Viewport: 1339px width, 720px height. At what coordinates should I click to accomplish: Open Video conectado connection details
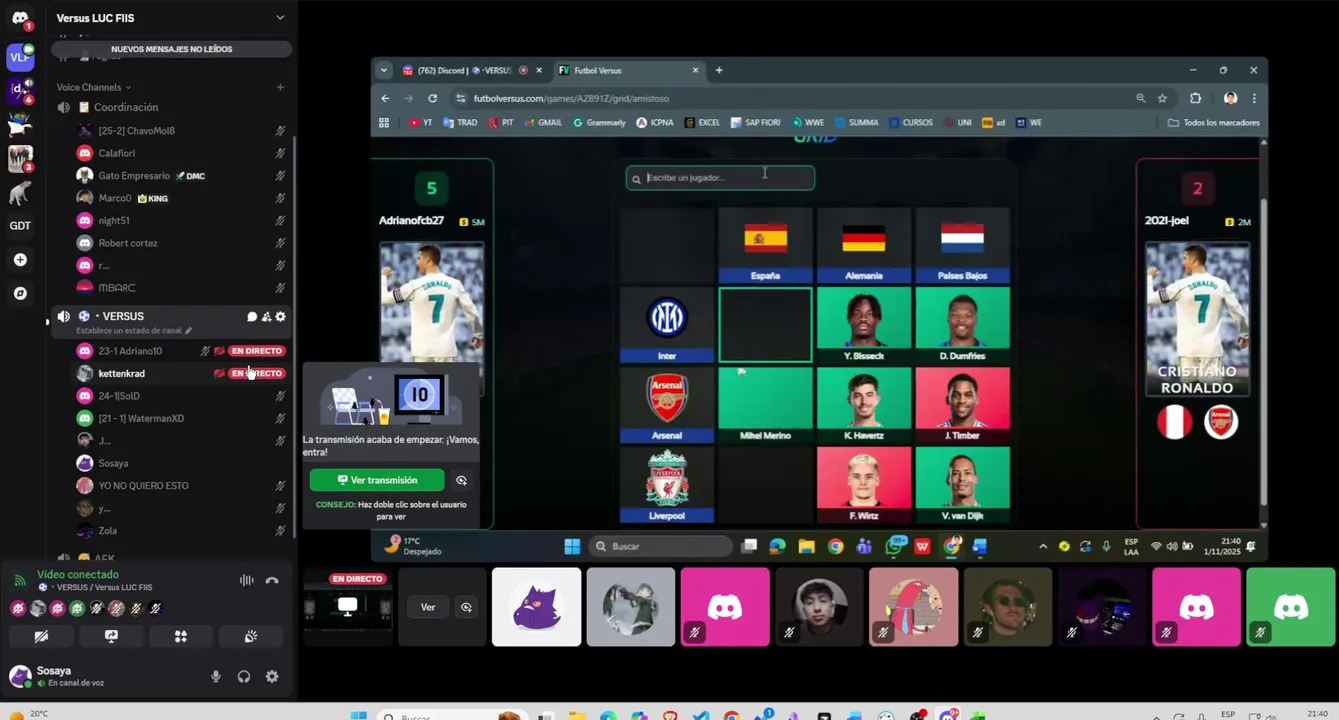(x=78, y=575)
